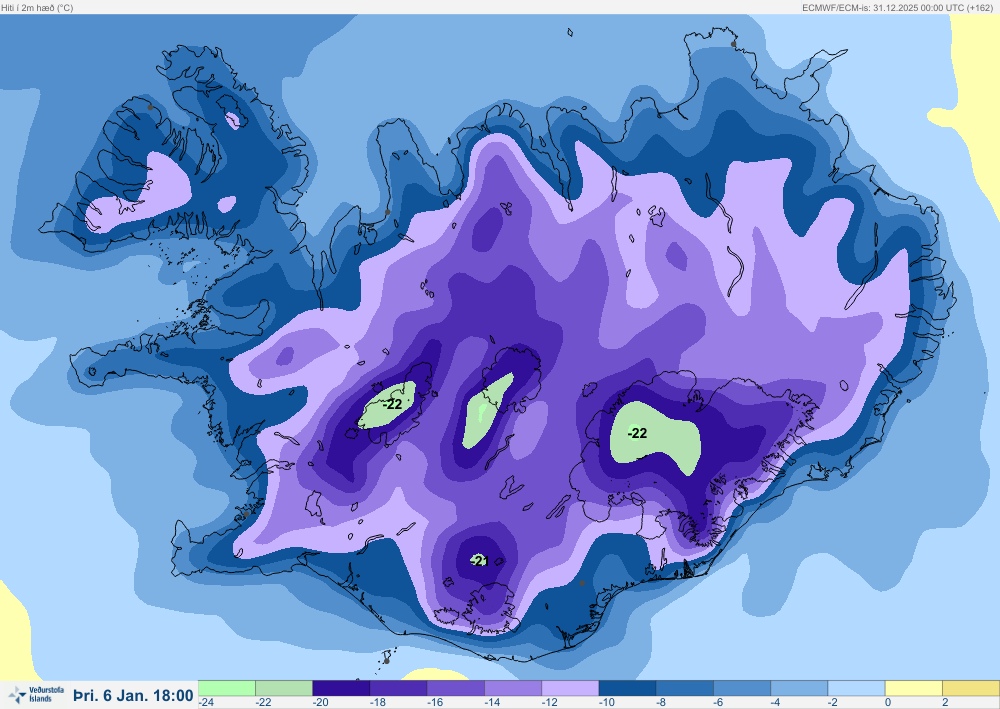Click the -14 tick label on the legend
1000x709 pixels.
[492, 703]
